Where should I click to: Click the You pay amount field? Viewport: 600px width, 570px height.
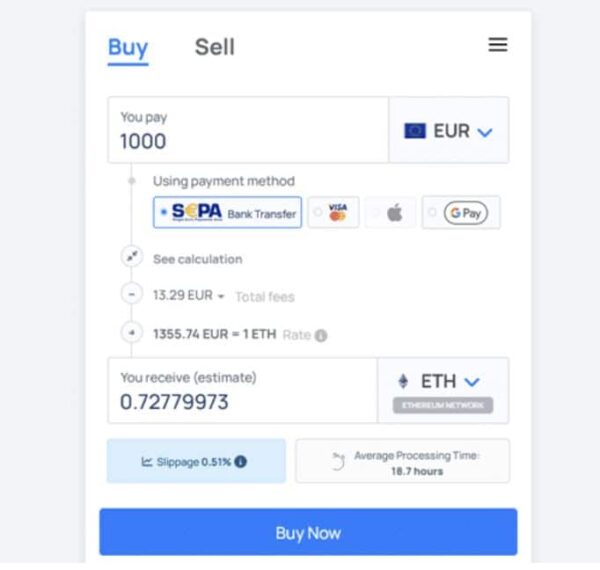tap(248, 130)
